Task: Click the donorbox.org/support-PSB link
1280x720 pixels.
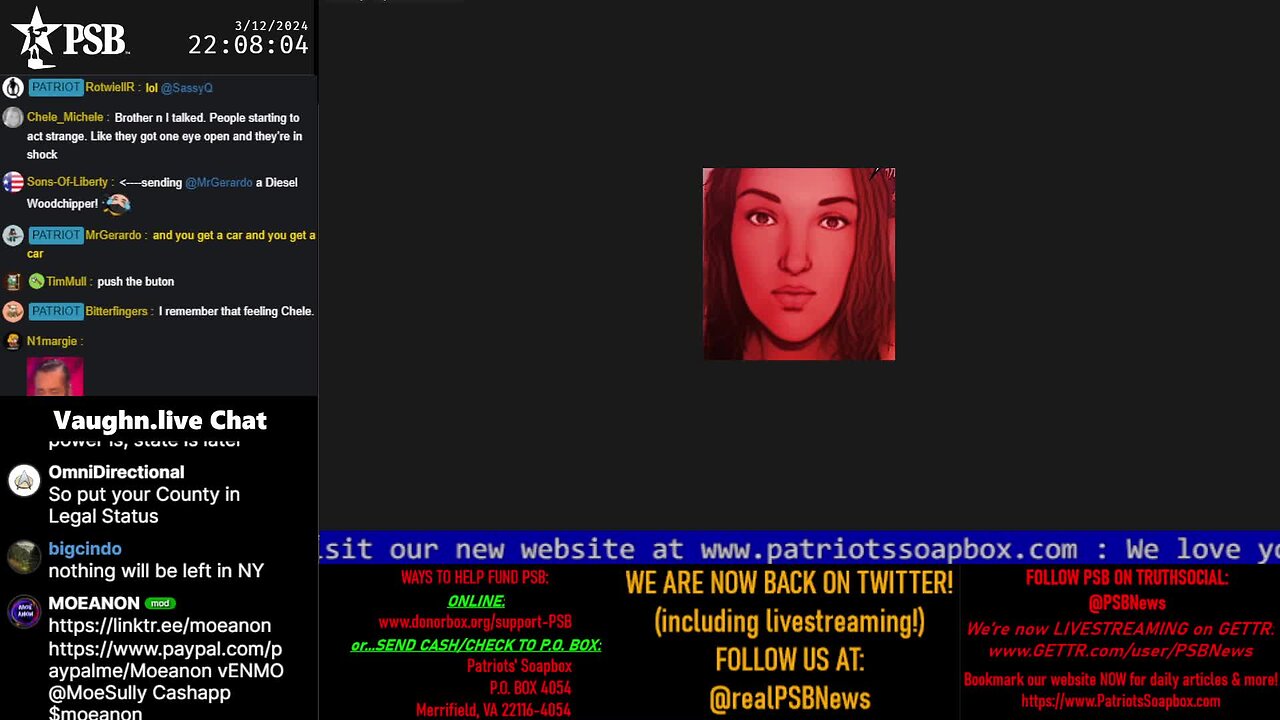Action: coord(475,622)
